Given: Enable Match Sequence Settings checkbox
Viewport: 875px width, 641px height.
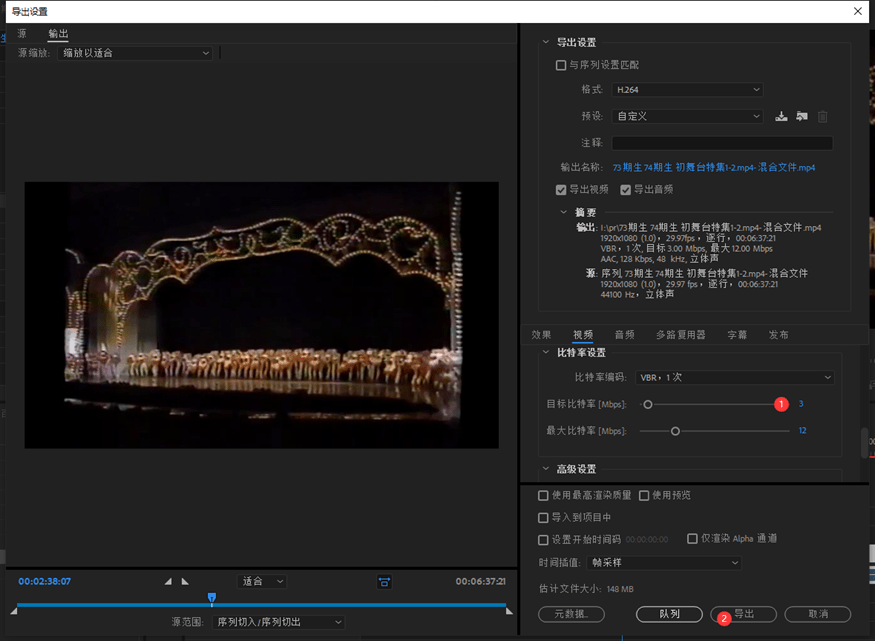Looking at the screenshot, I should (x=561, y=65).
